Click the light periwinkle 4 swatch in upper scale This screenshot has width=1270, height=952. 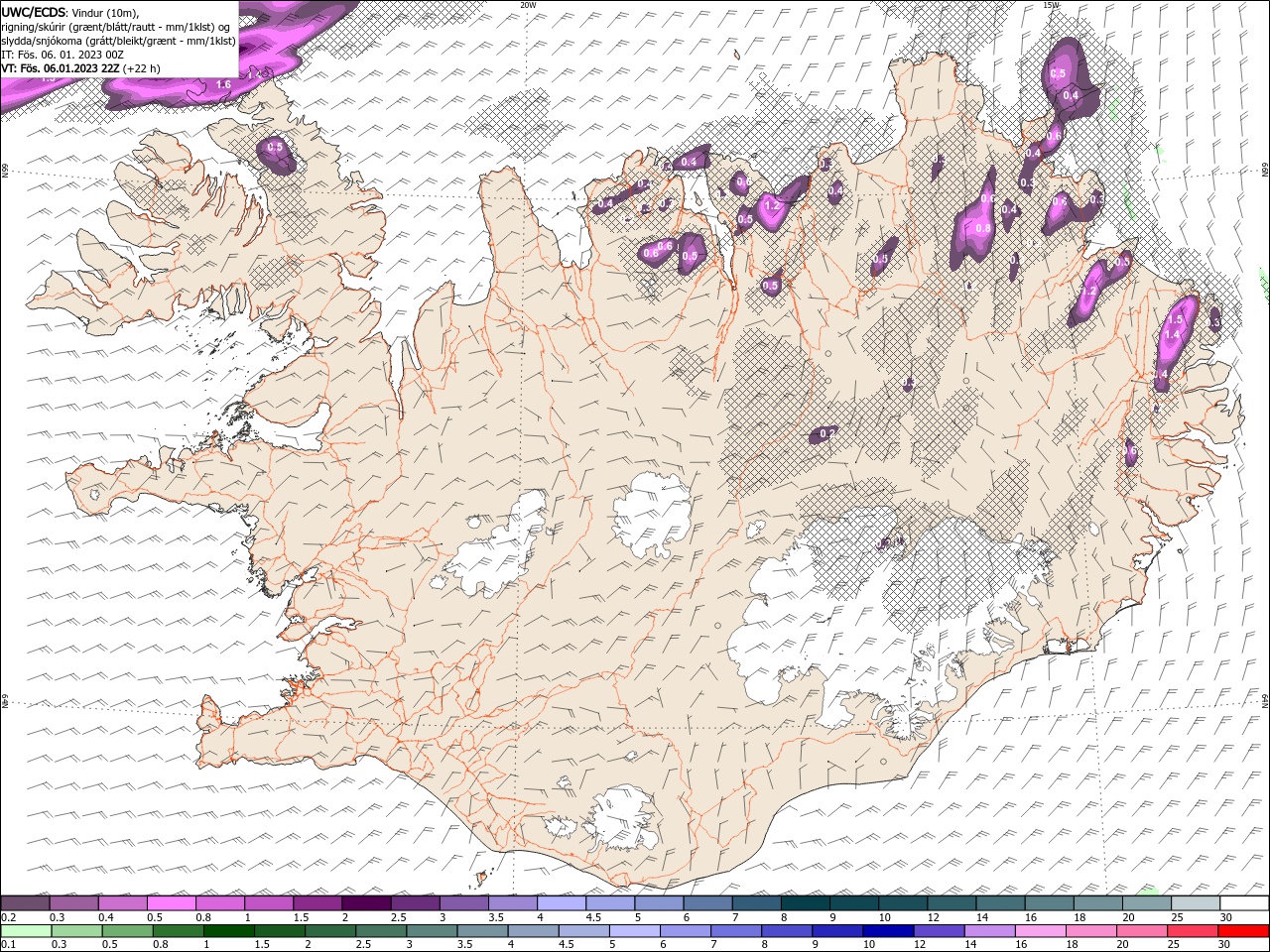[x=562, y=903]
